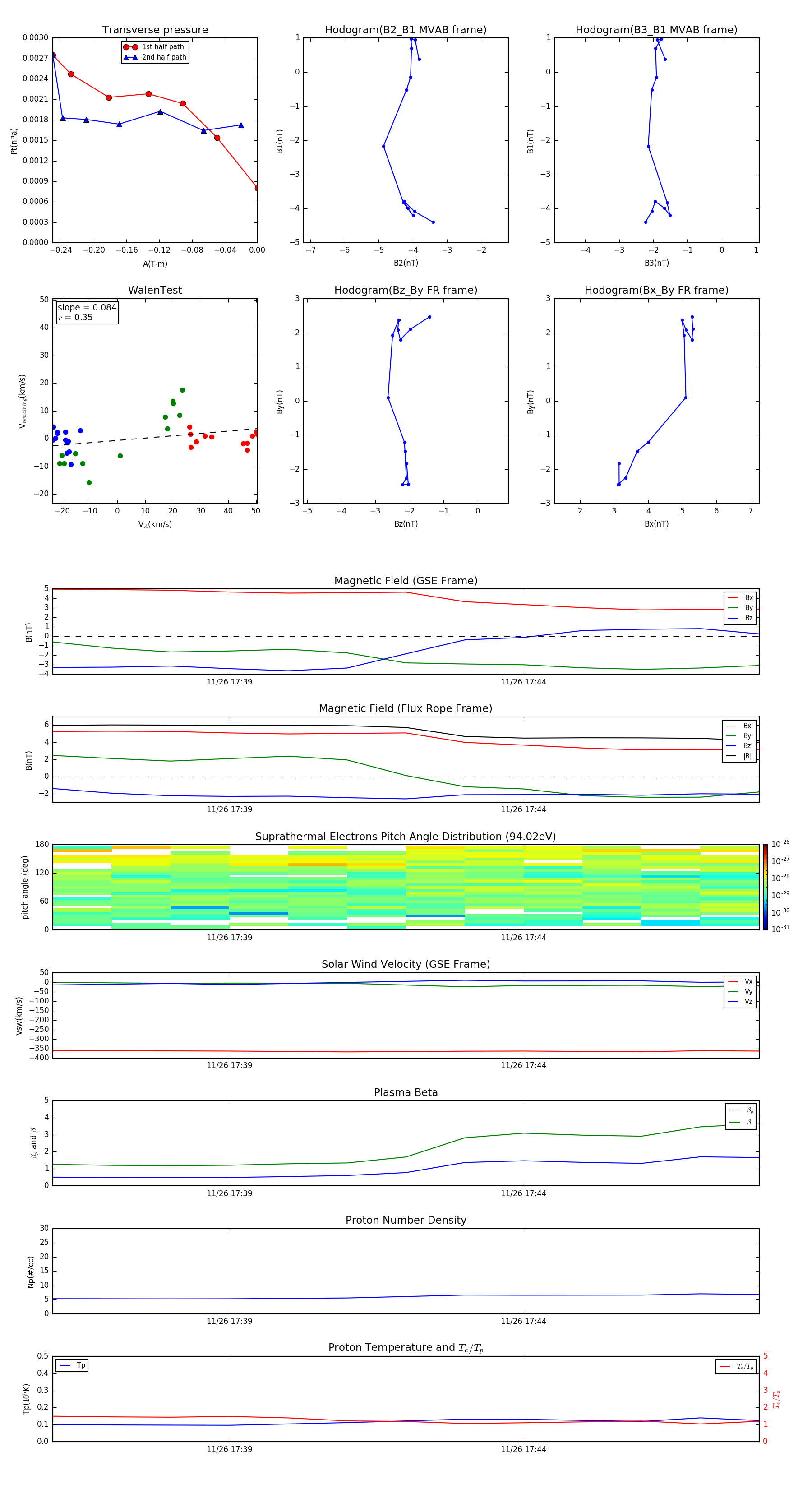Click the '11/26 17:39' tick under the GSE plot
Image resolution: width=812 pixels, height=1489 pixels.
230,681
